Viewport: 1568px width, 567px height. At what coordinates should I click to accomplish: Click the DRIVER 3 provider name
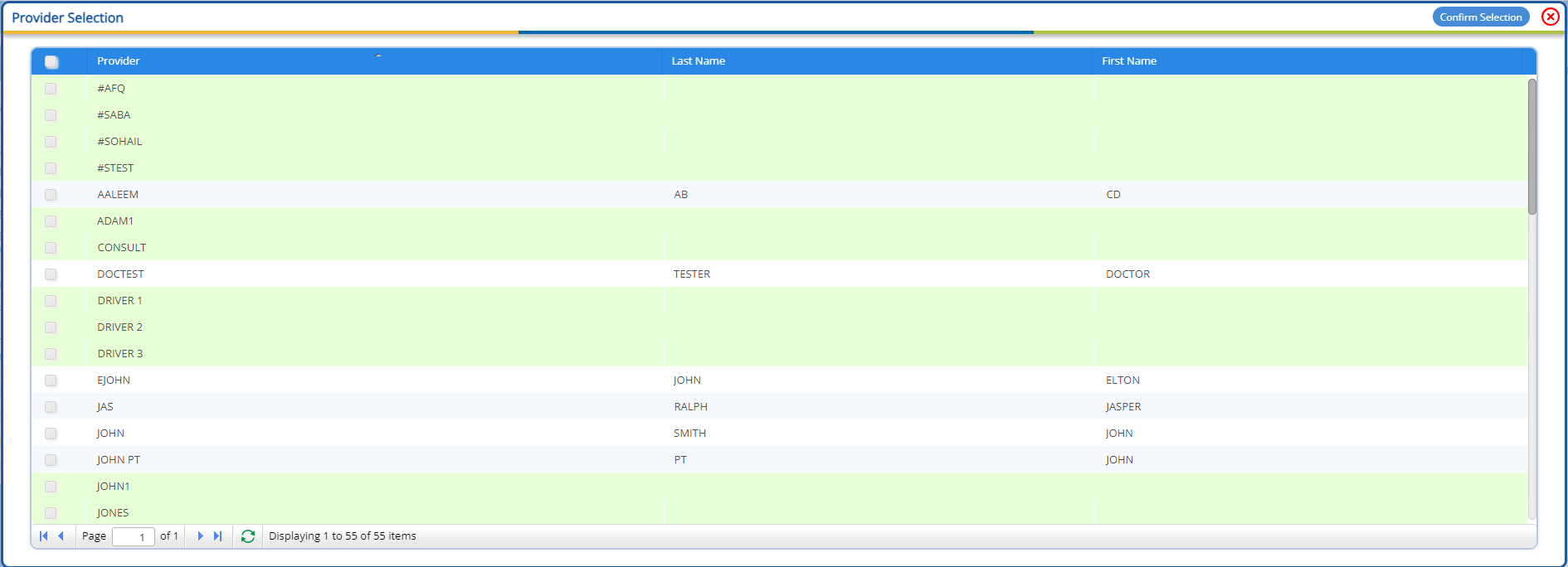(x=120, y=354)
